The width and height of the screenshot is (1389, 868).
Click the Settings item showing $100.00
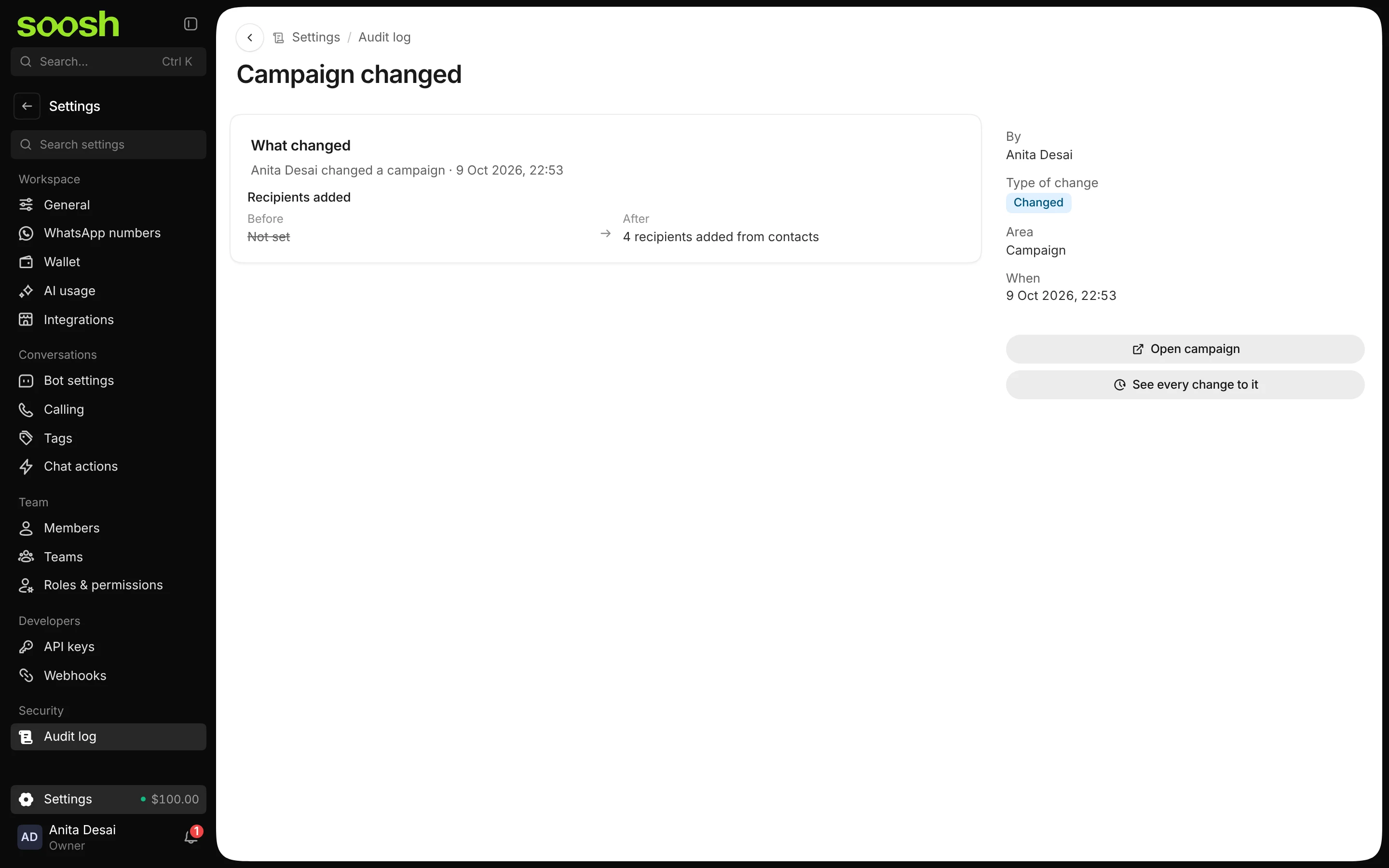tap(109, 799)
